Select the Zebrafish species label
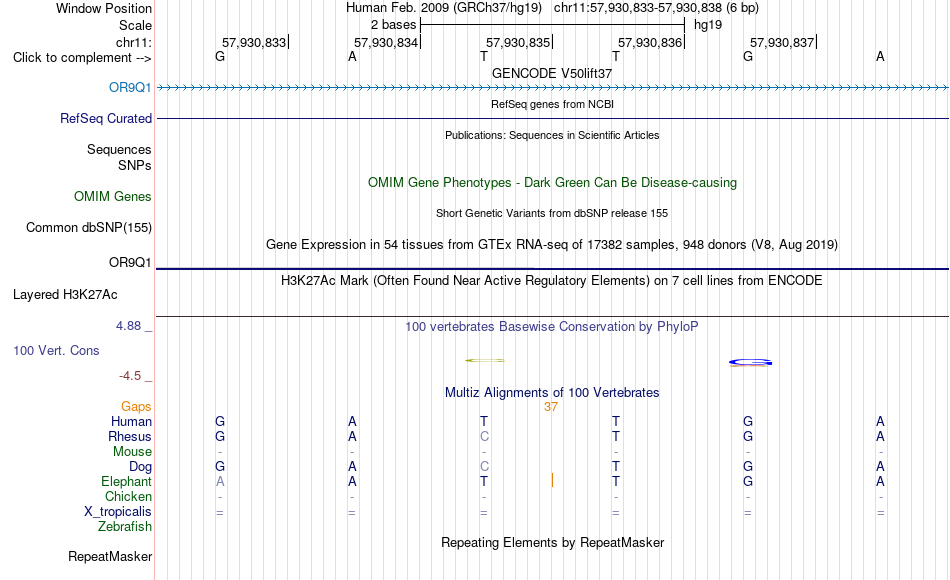 coord(125,526)
